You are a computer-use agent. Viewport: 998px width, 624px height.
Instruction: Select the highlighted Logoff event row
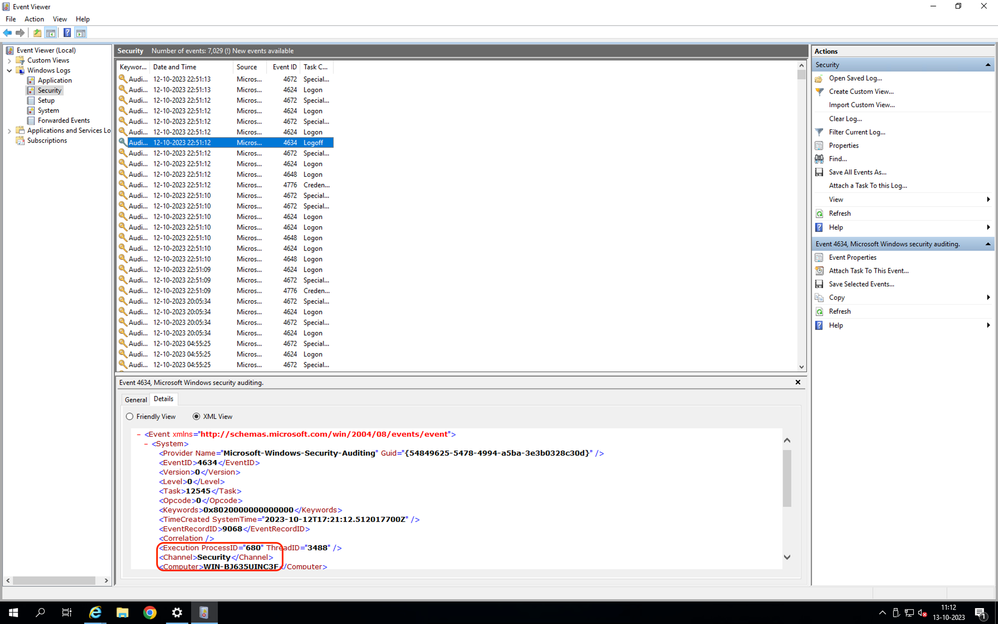click(250, 141)
